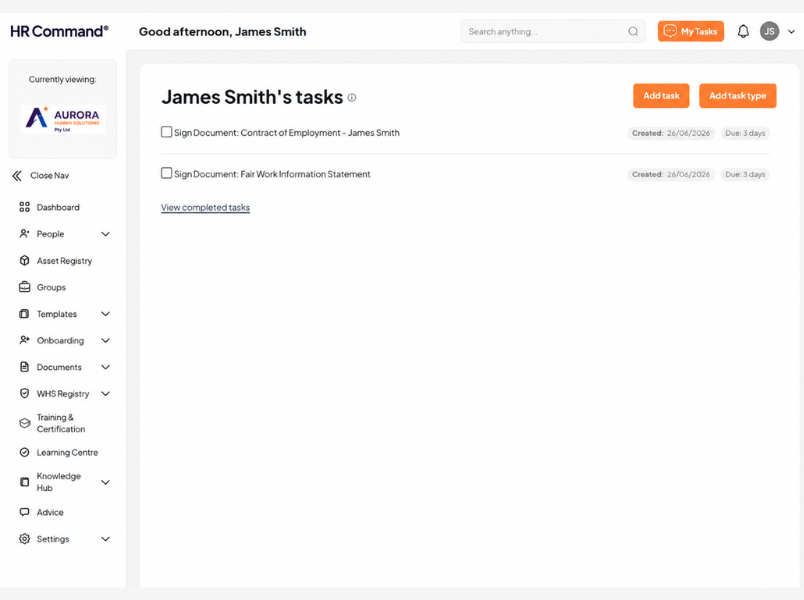
Task: Click the Learning Centre check icon
Action: click(24, 452)
